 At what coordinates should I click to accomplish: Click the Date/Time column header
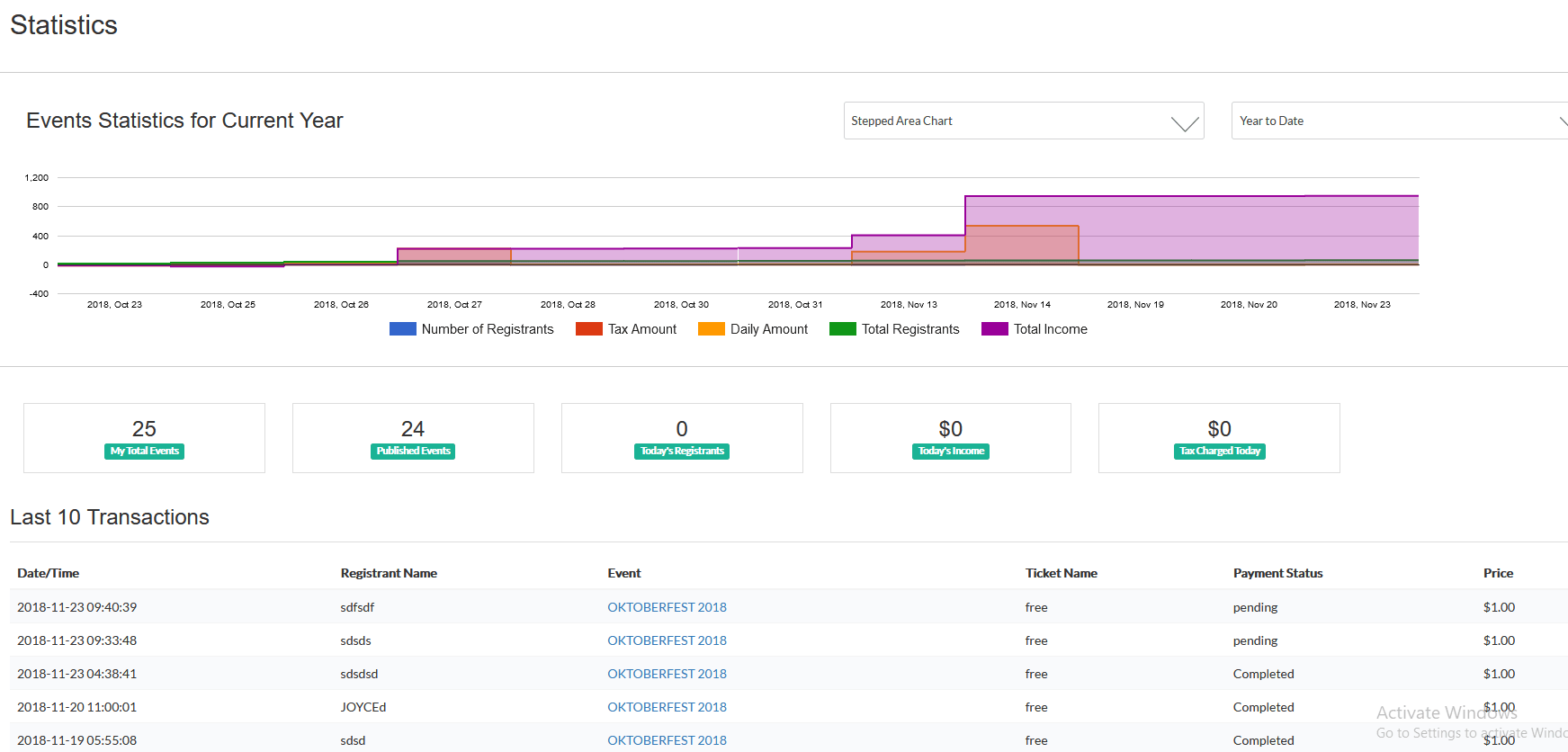[48, 573]
